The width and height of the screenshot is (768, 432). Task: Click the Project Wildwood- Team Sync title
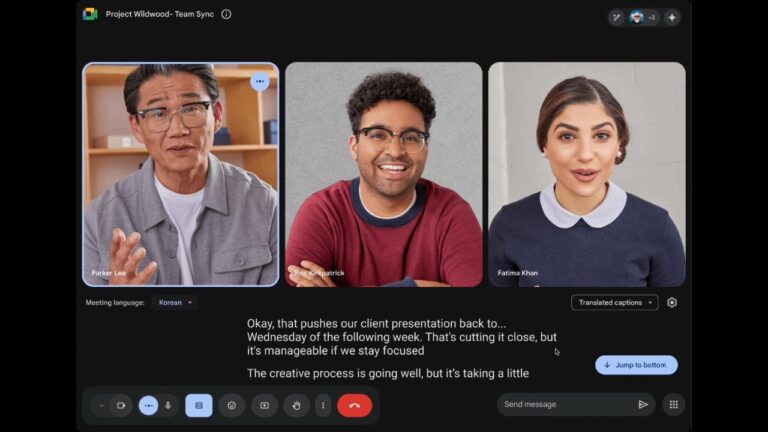(160, 14)
